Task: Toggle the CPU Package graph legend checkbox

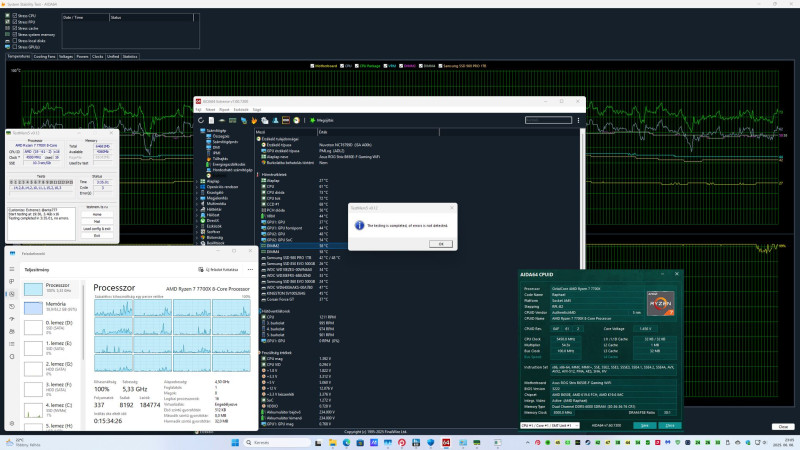Action: (357, 66)
